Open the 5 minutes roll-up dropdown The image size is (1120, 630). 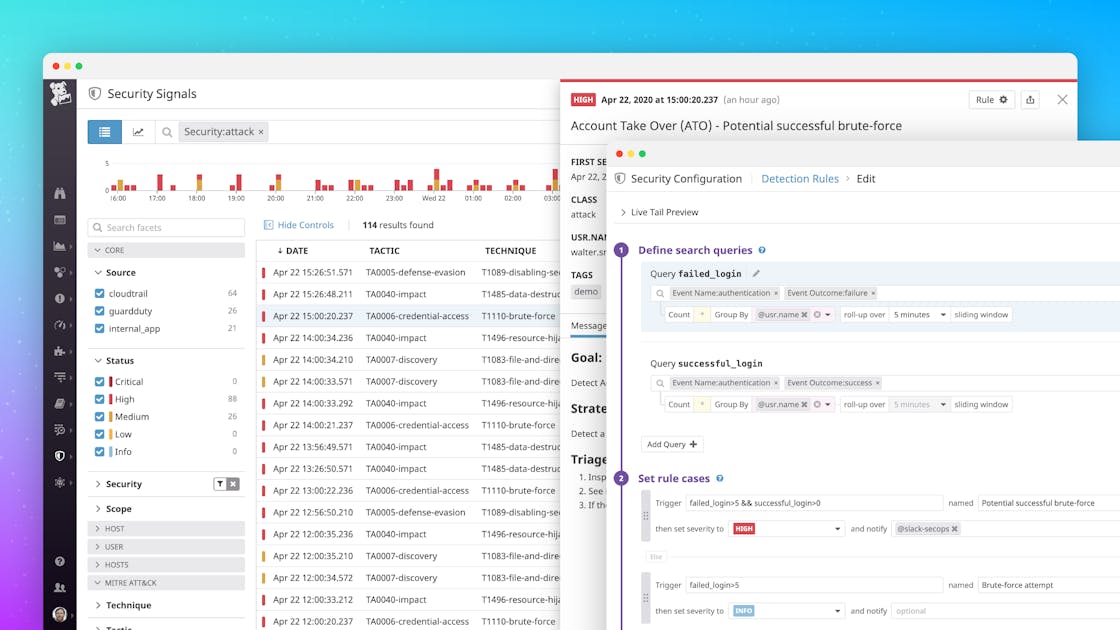(918, 314)
